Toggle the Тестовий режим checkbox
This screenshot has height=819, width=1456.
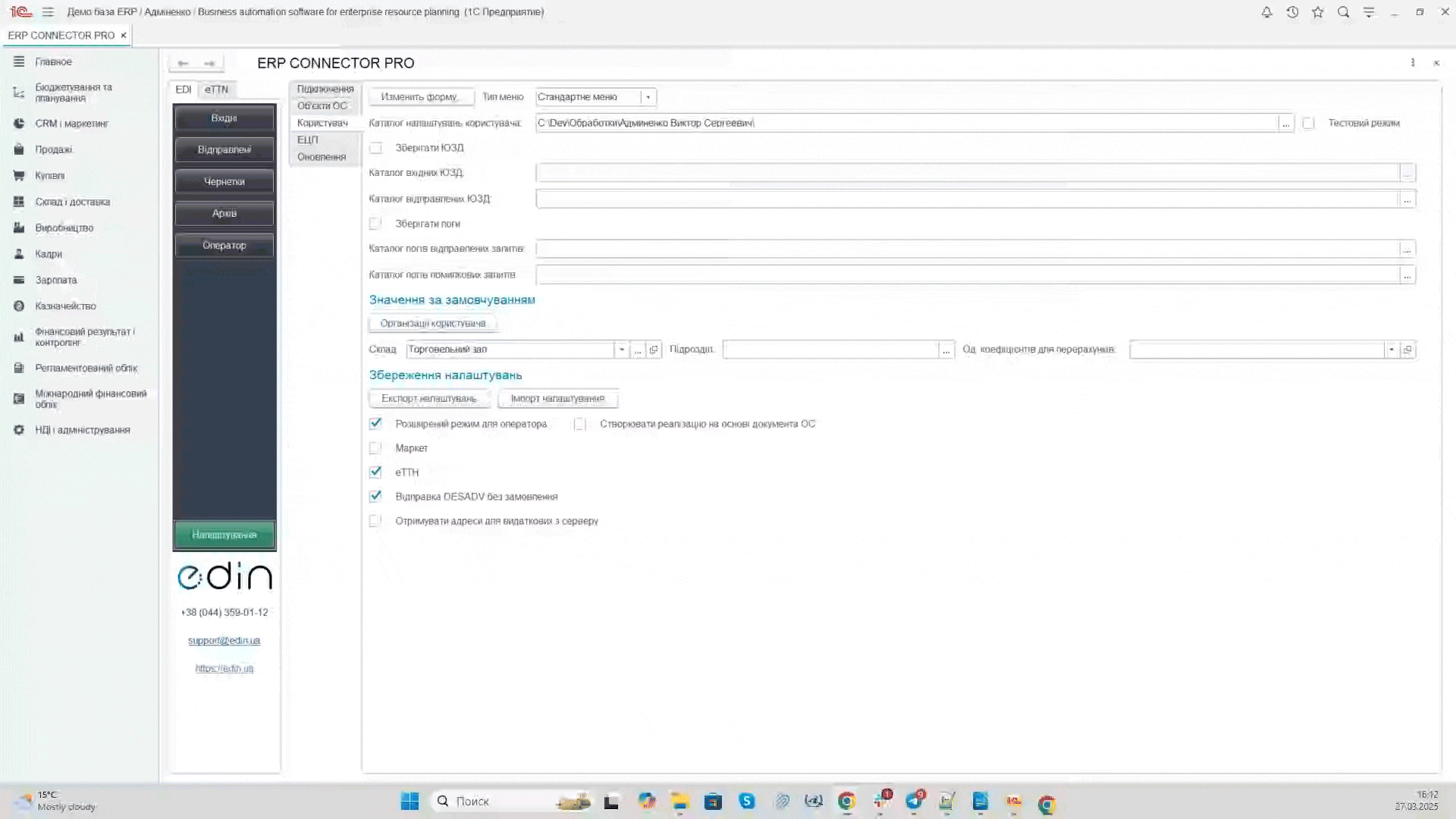[x=1308, y=123]
